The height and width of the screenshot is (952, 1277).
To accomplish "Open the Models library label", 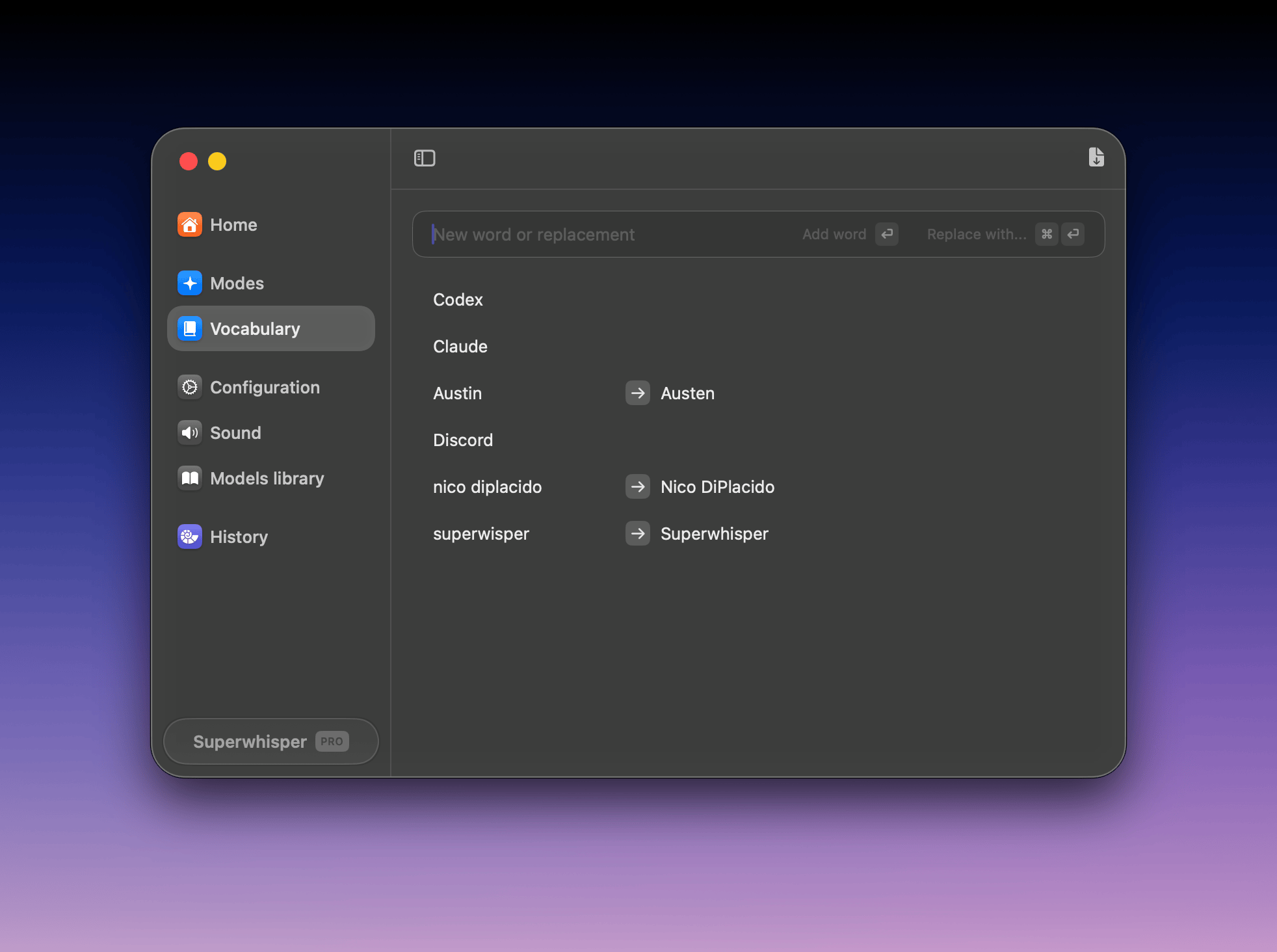I will [x=267, y=479].
